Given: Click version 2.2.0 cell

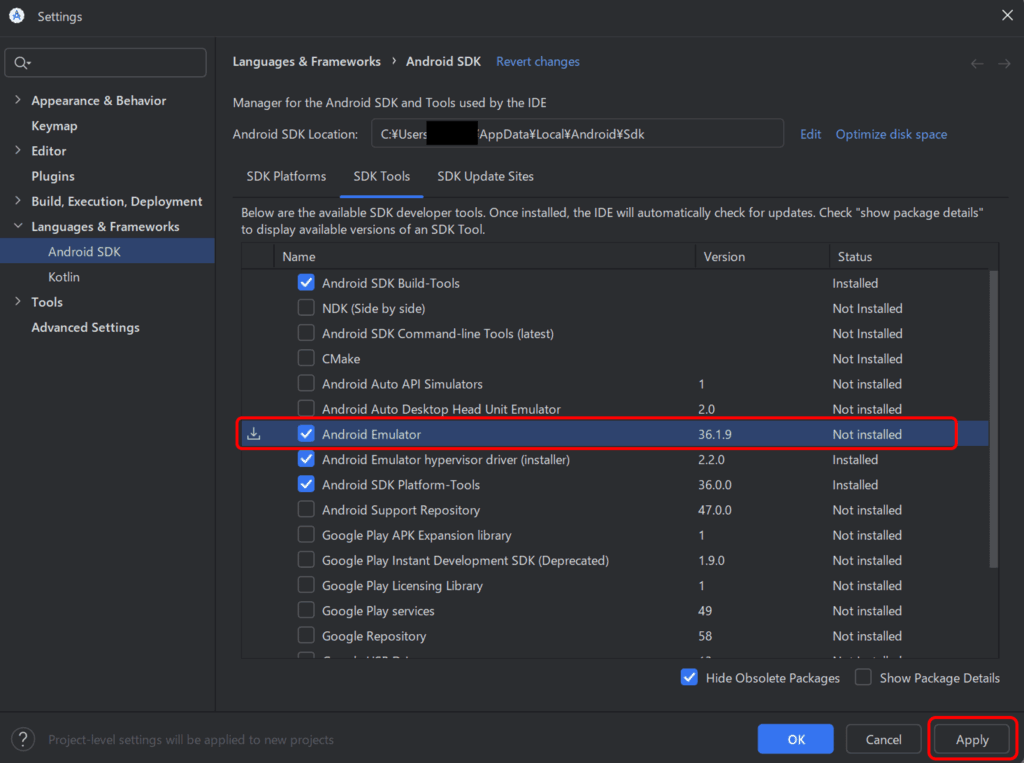Looking at the screenshot, I should 711,460.
